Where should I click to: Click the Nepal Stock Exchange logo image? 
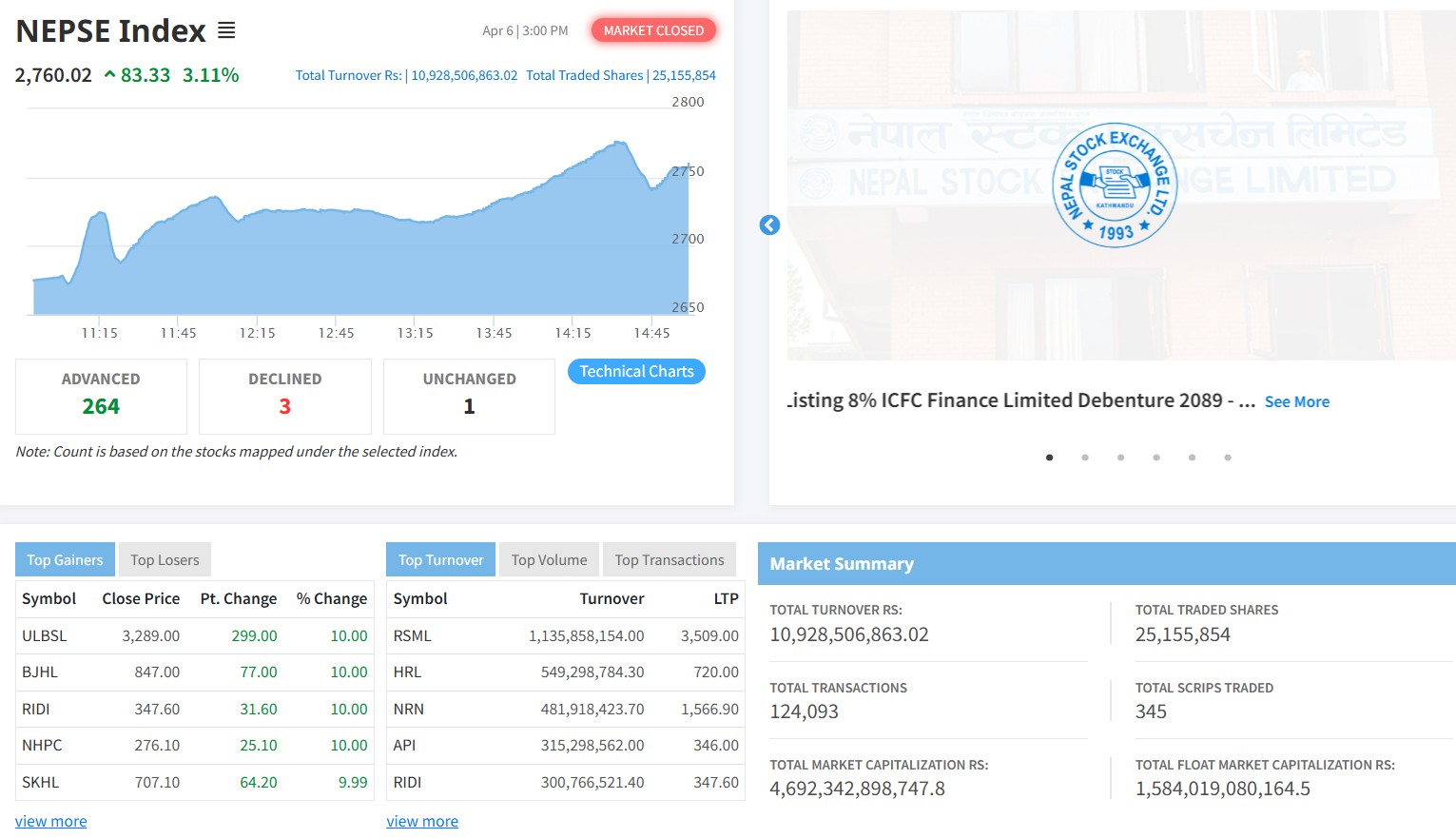click(x=1115, y=185)
